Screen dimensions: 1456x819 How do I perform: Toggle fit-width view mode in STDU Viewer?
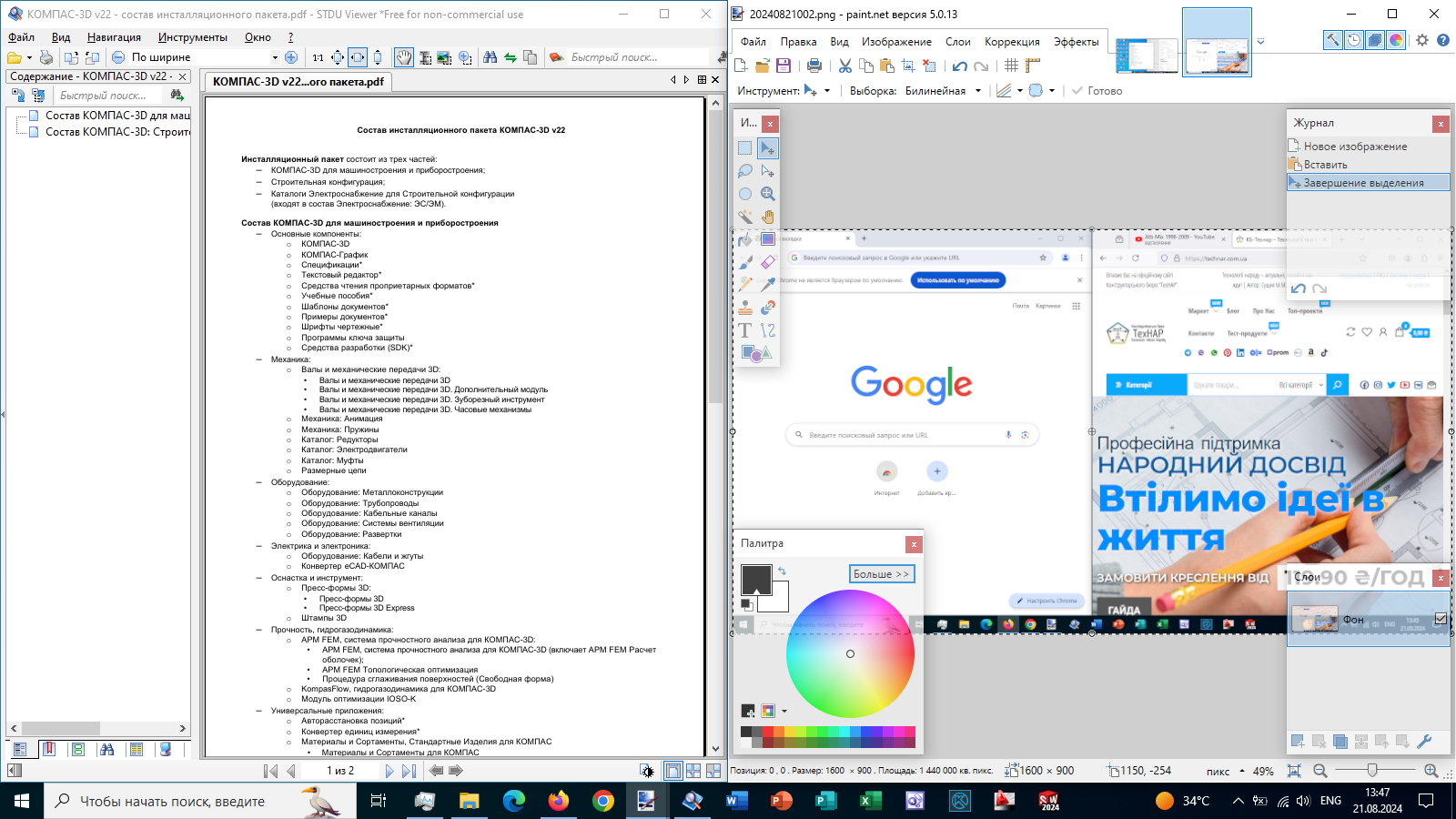[x=358, y=57]
